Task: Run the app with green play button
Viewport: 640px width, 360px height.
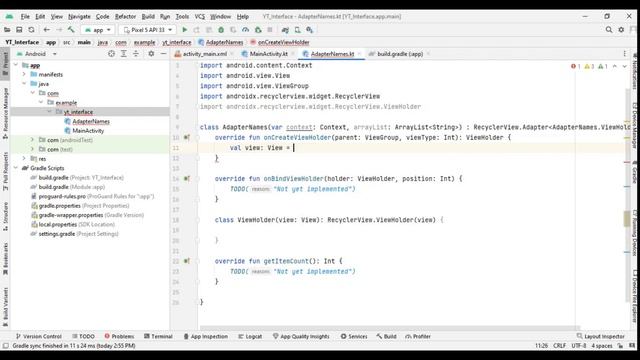Action: (184, 30)
